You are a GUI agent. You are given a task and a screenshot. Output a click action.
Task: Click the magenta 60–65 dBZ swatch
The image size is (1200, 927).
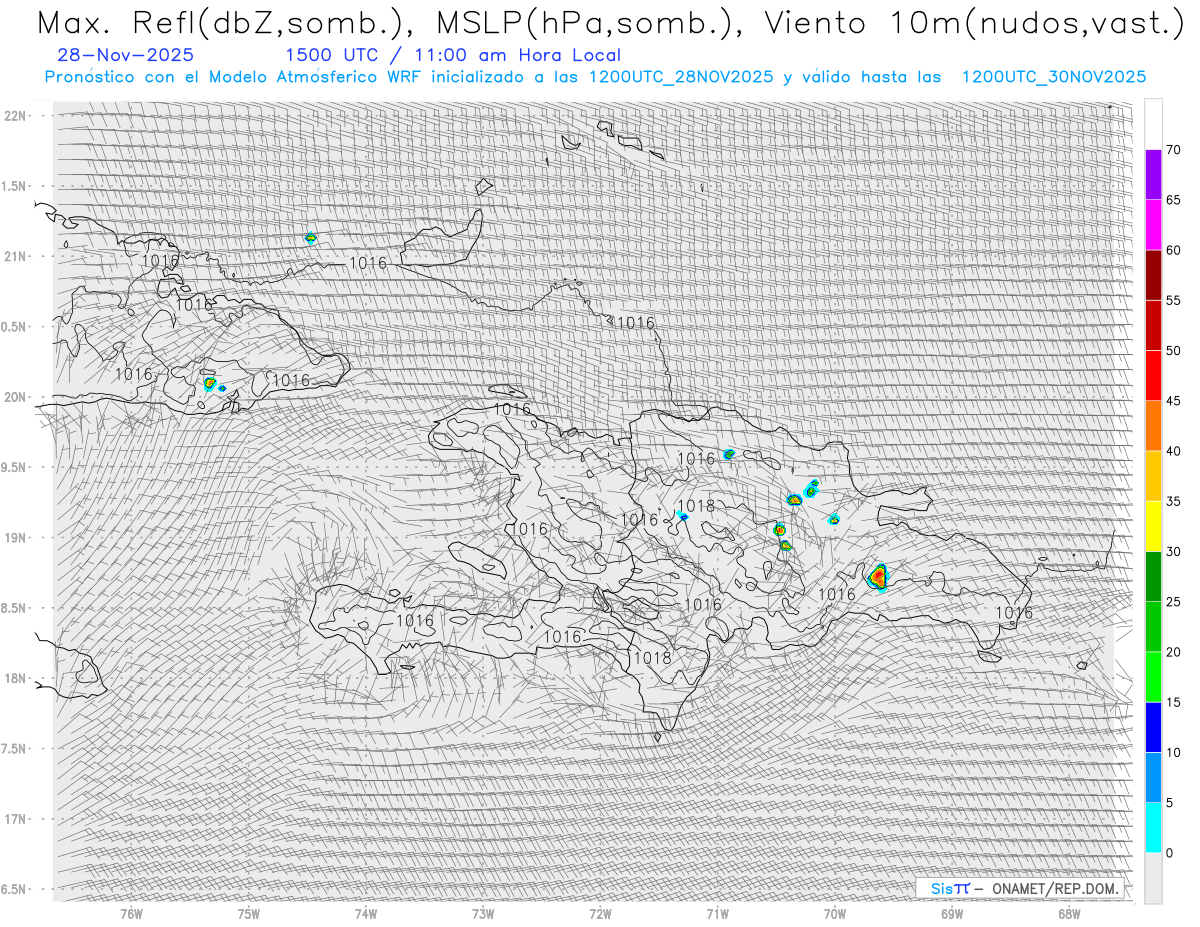pos(1153,224)
